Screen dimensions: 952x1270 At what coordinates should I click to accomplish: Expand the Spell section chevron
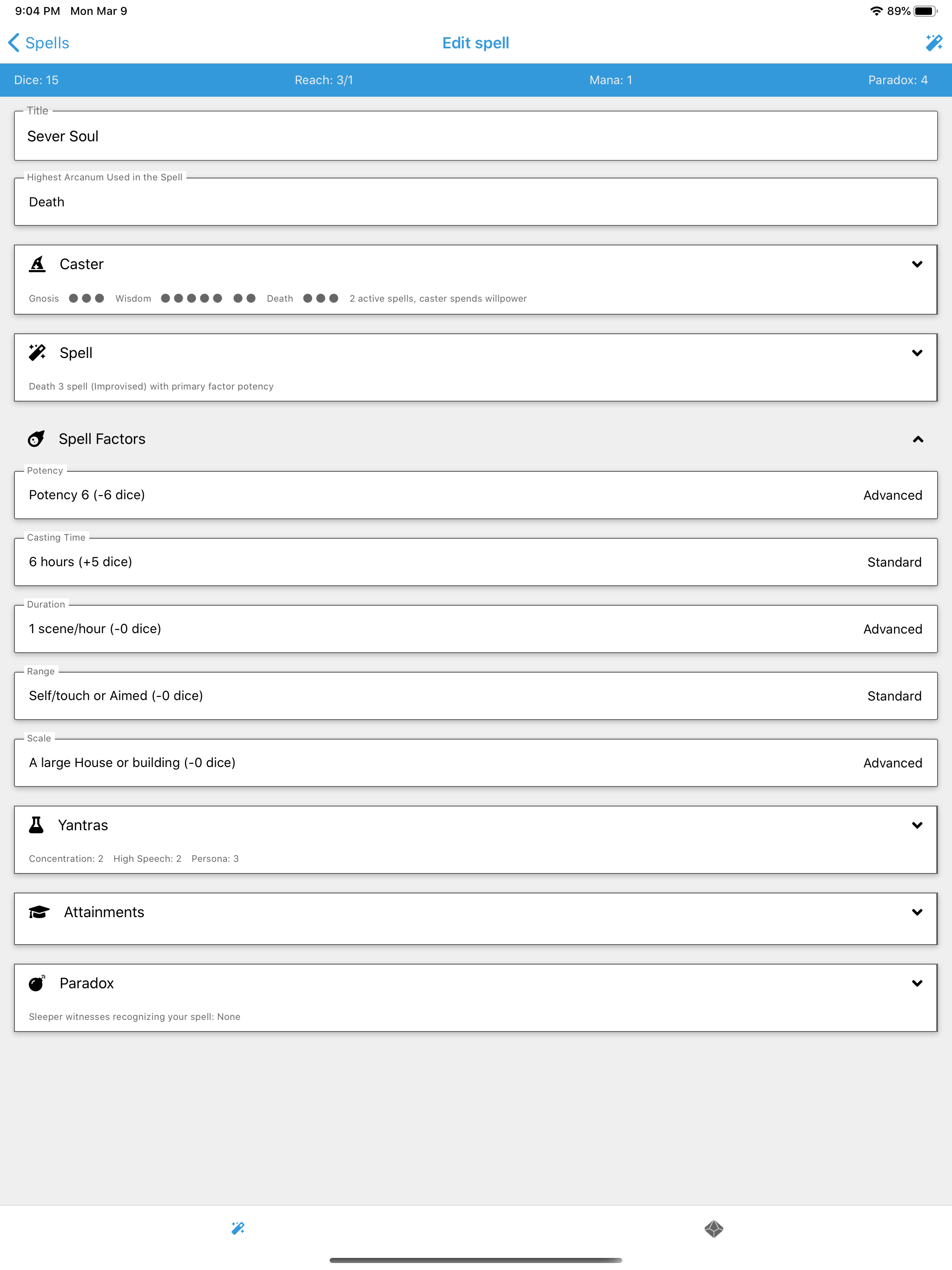point(917,352)
